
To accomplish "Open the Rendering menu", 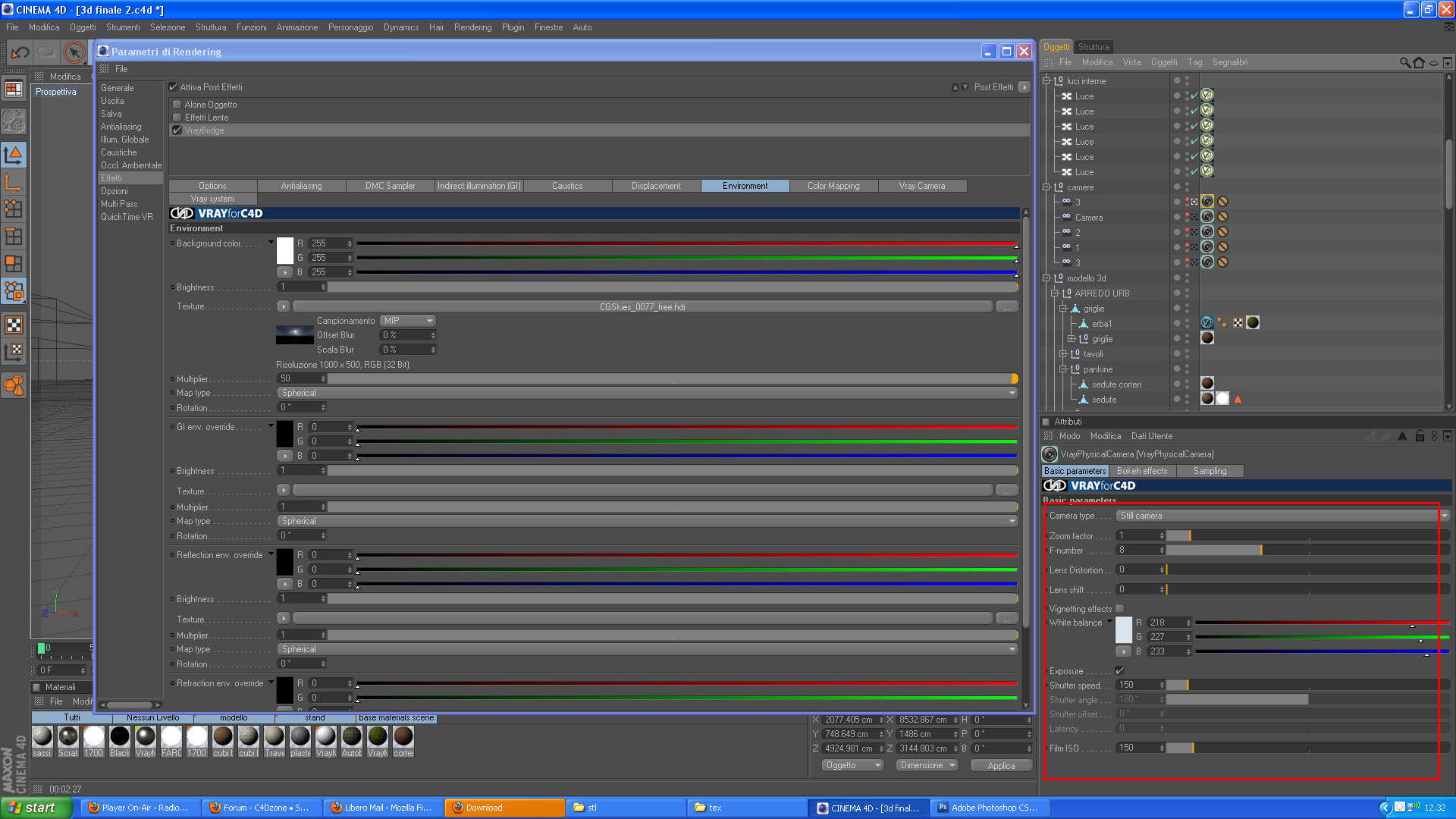I will point(472,27).
